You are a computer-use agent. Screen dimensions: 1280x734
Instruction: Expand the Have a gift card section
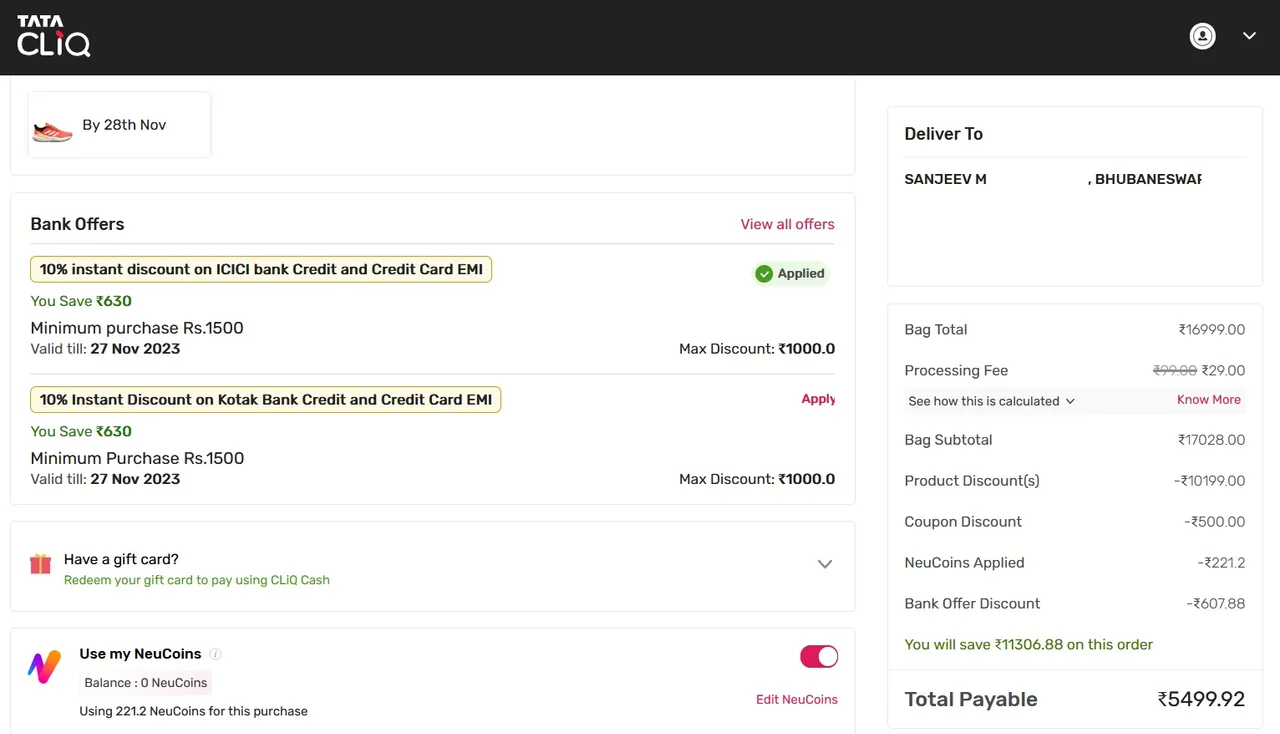[x=825, y=564]
